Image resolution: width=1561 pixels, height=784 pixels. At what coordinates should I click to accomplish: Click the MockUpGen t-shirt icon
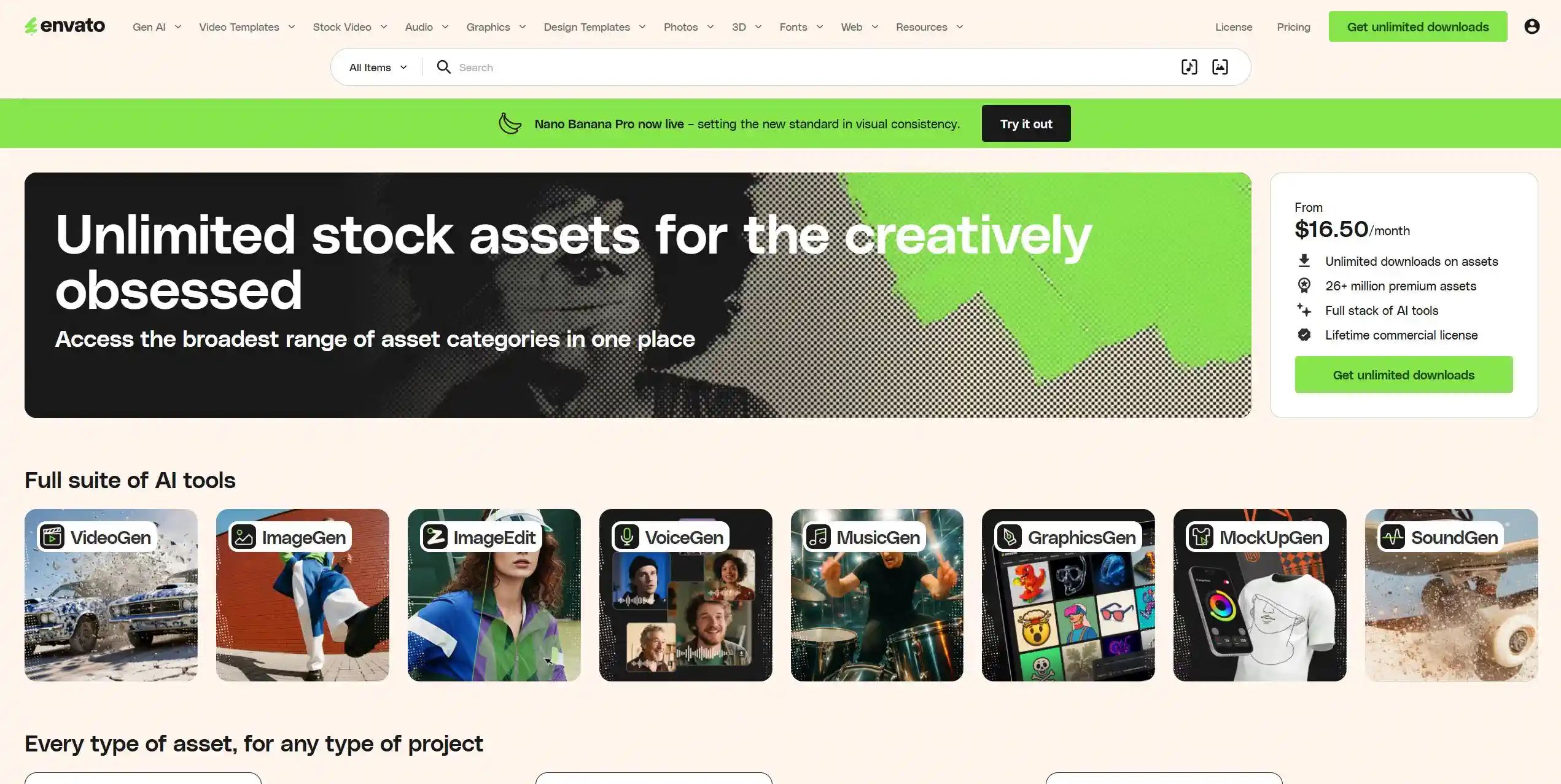(x=1201, y=537)
